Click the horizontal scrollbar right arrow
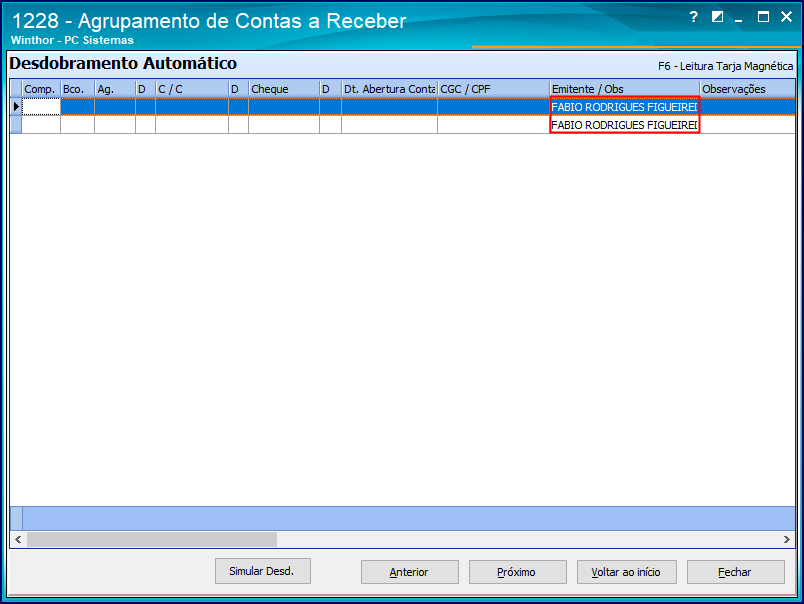804x604 pixels. pyautogui.click(x=787, y=539)
